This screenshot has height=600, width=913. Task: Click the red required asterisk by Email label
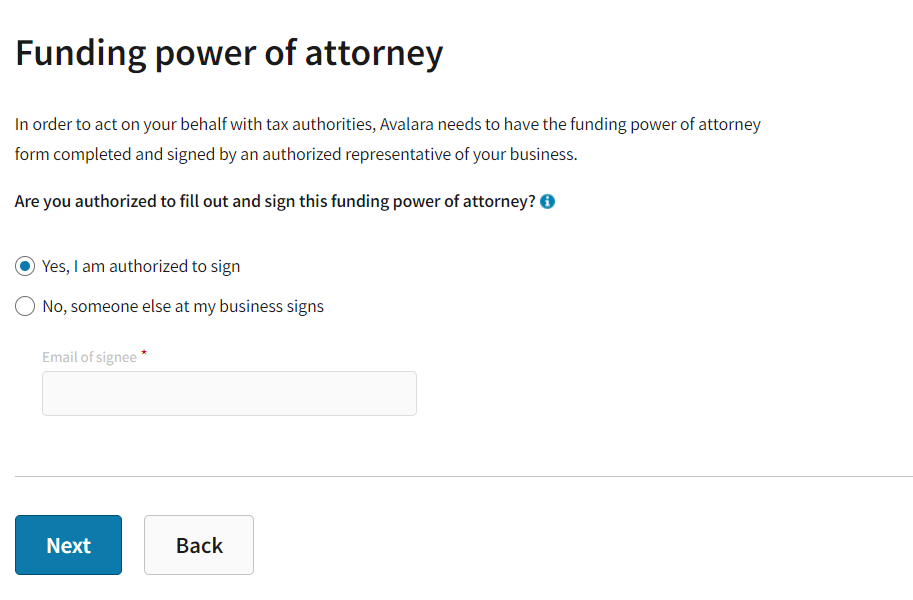point(144,354)
